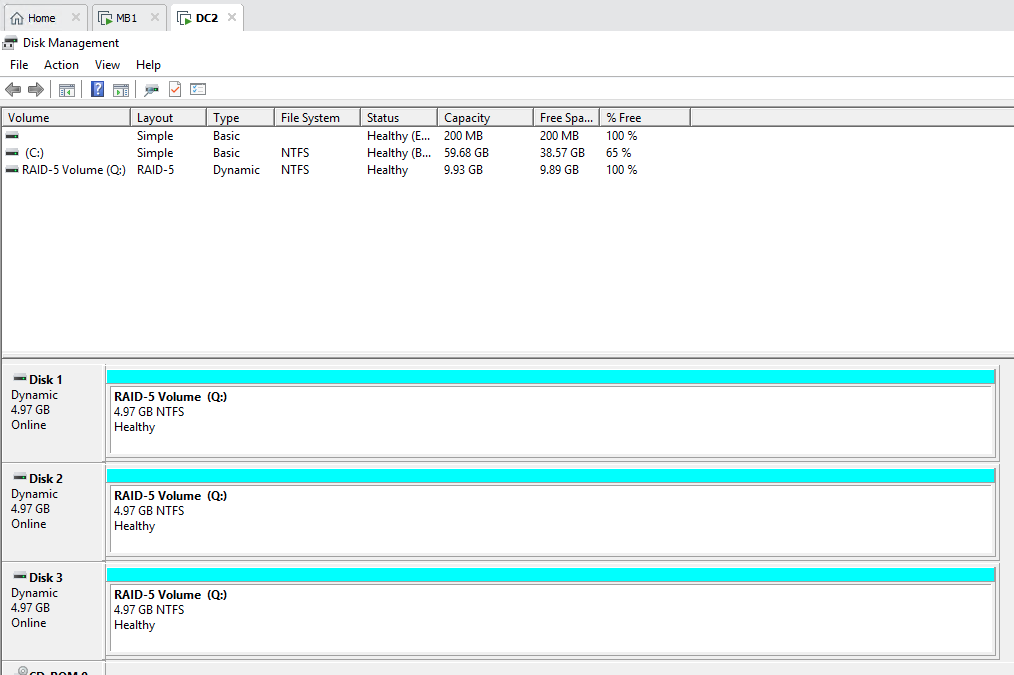Select the RAID-5 Volume (Q:) list row name

coord(74,170)
